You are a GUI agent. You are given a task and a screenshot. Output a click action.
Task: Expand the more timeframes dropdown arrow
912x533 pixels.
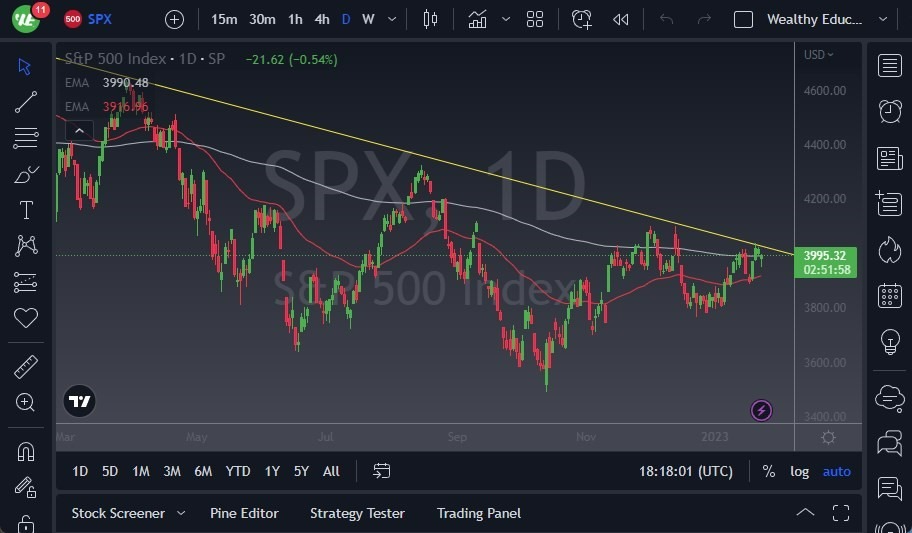pos(393,19)
